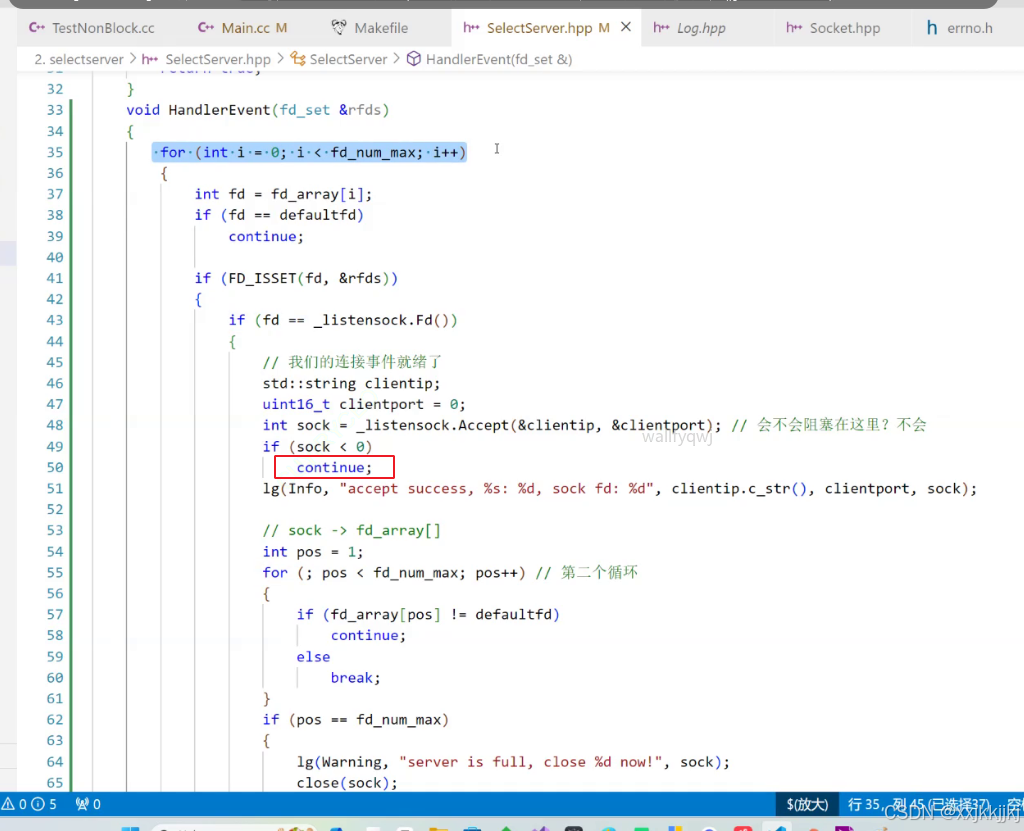Click 'continue;' on line 39
1024x831 pixels.
tap(266, 236)
